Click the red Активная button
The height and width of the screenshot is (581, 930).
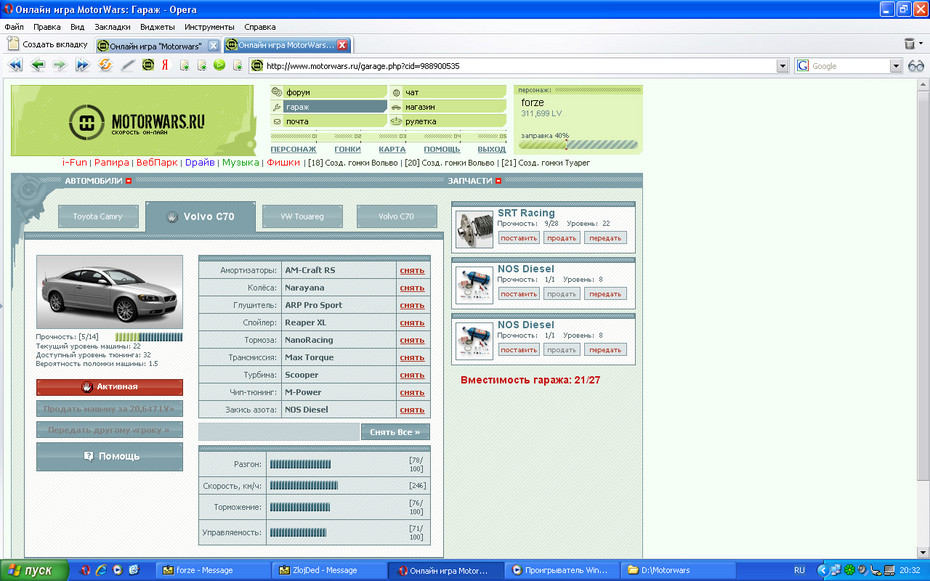pyautogui.click(x=110, y=387)
